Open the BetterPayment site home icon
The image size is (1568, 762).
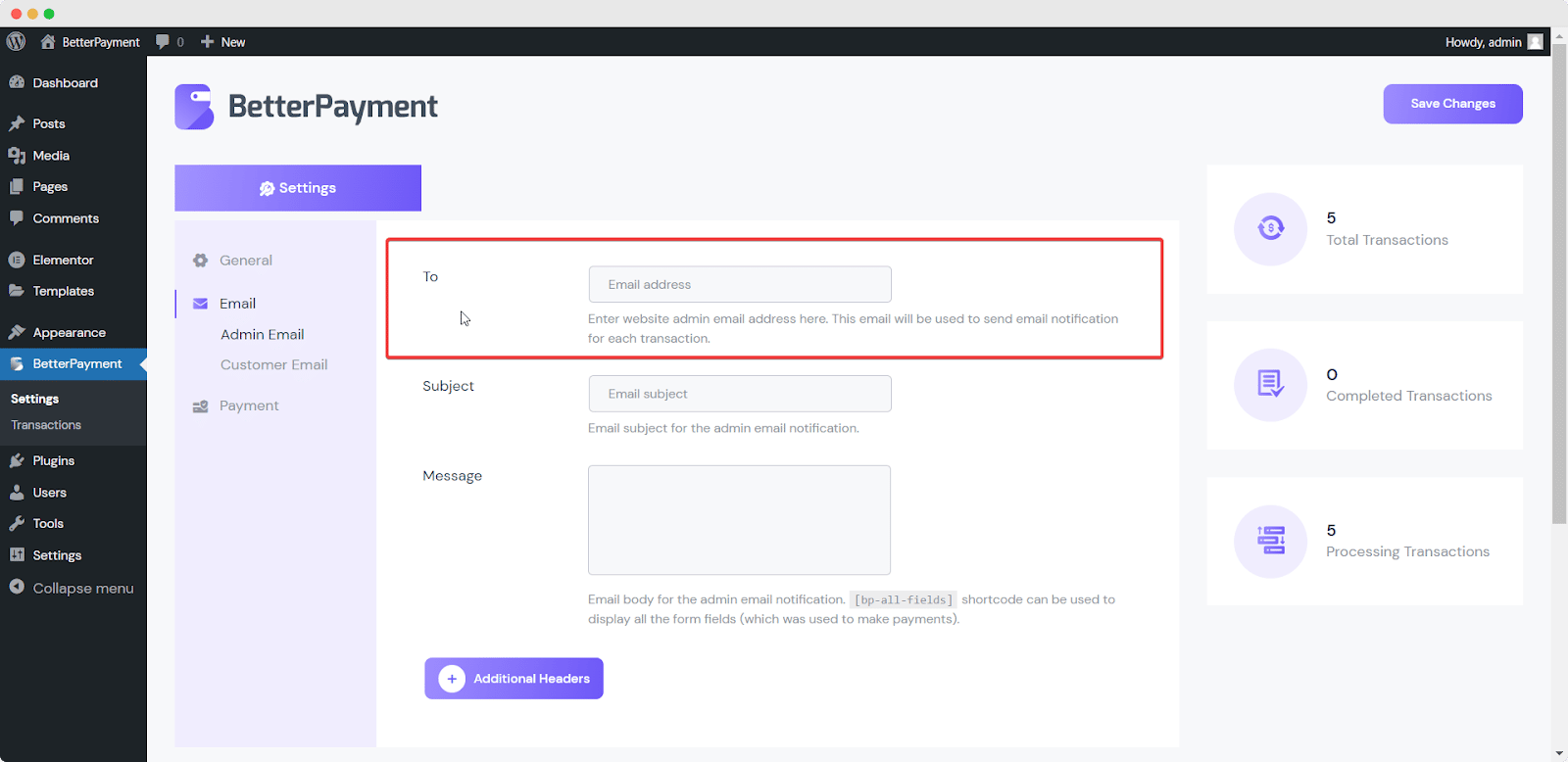(x=47, y=41)
